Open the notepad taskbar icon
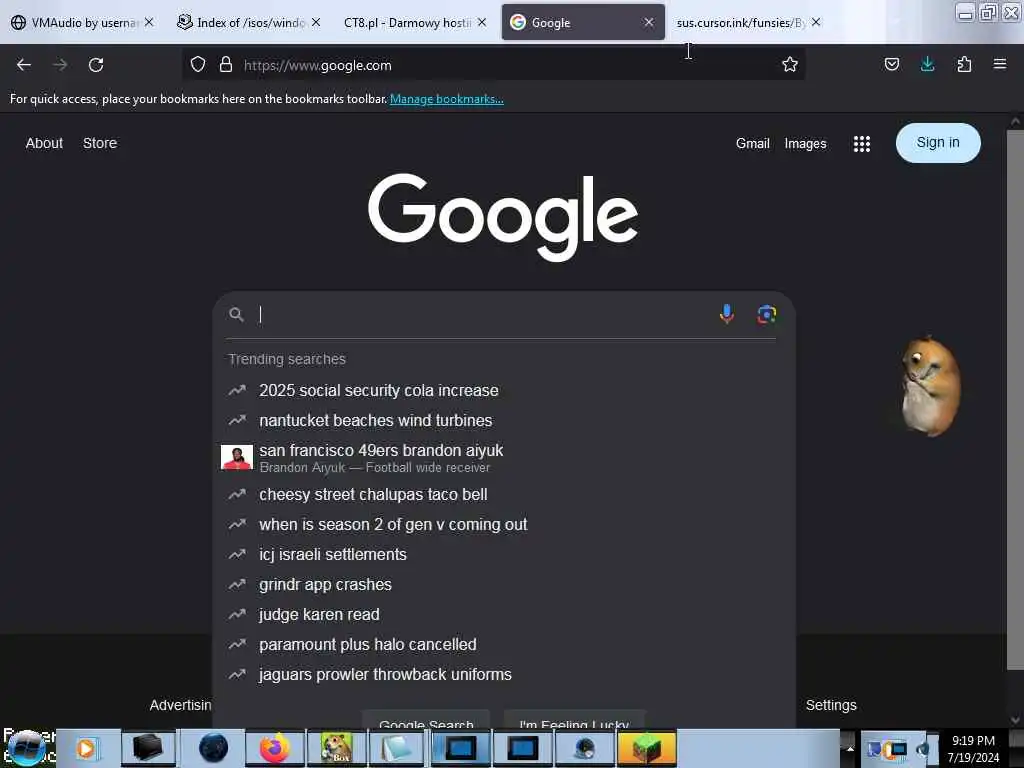The height and width of the screenshot is (768, 1024). click(x=397, y=748)
